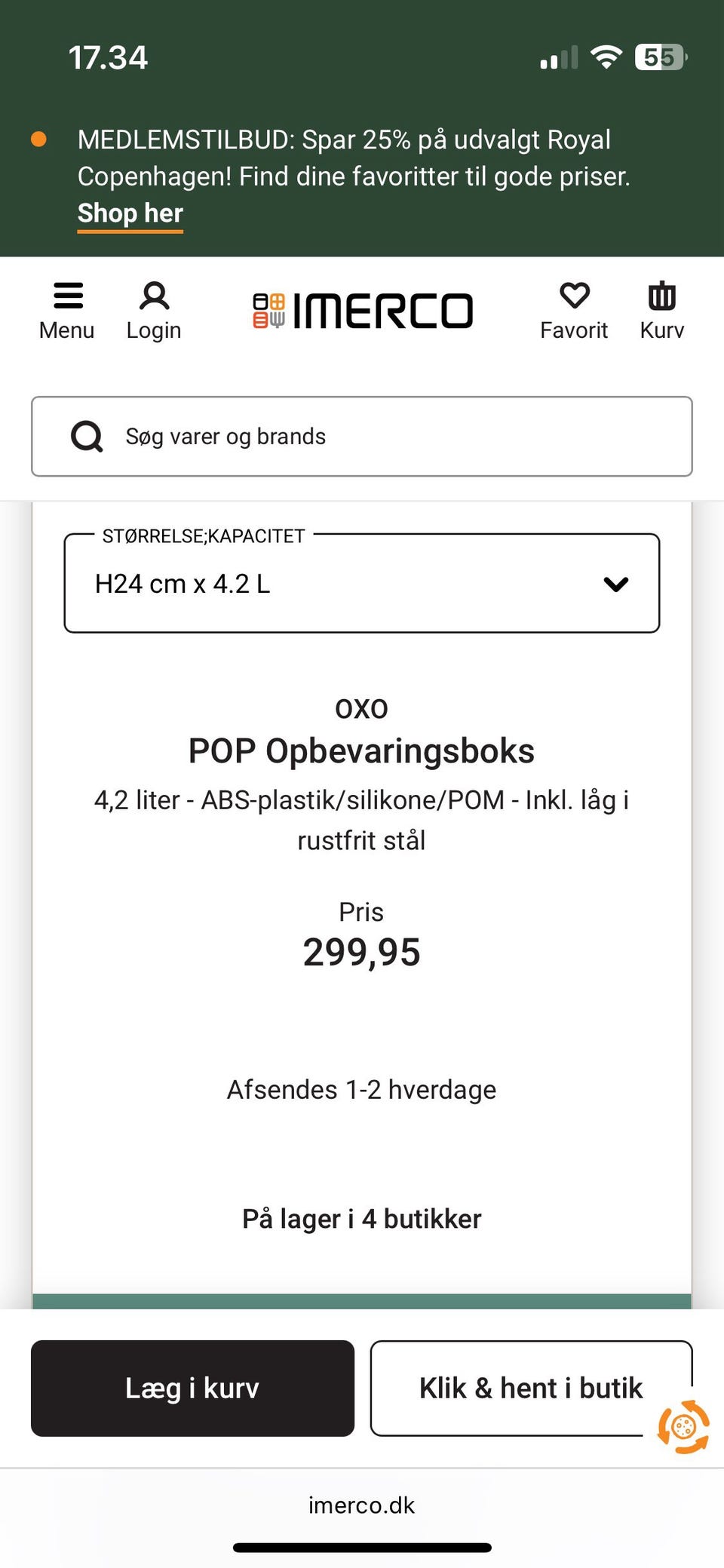
Task: Click the dropdown chevron arrow
Action: point(616,584)
